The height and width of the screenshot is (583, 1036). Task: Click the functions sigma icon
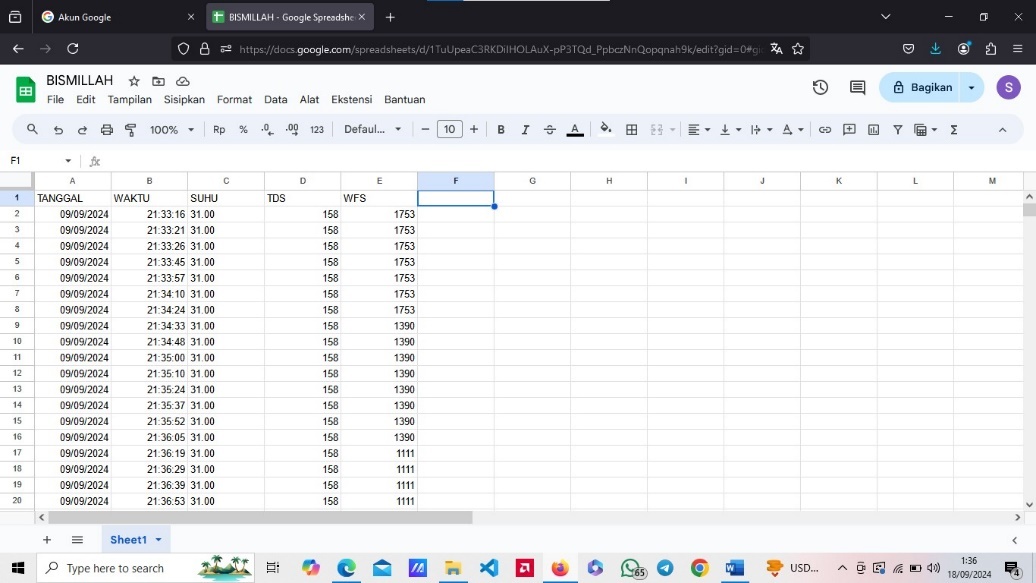coord(954,130)
